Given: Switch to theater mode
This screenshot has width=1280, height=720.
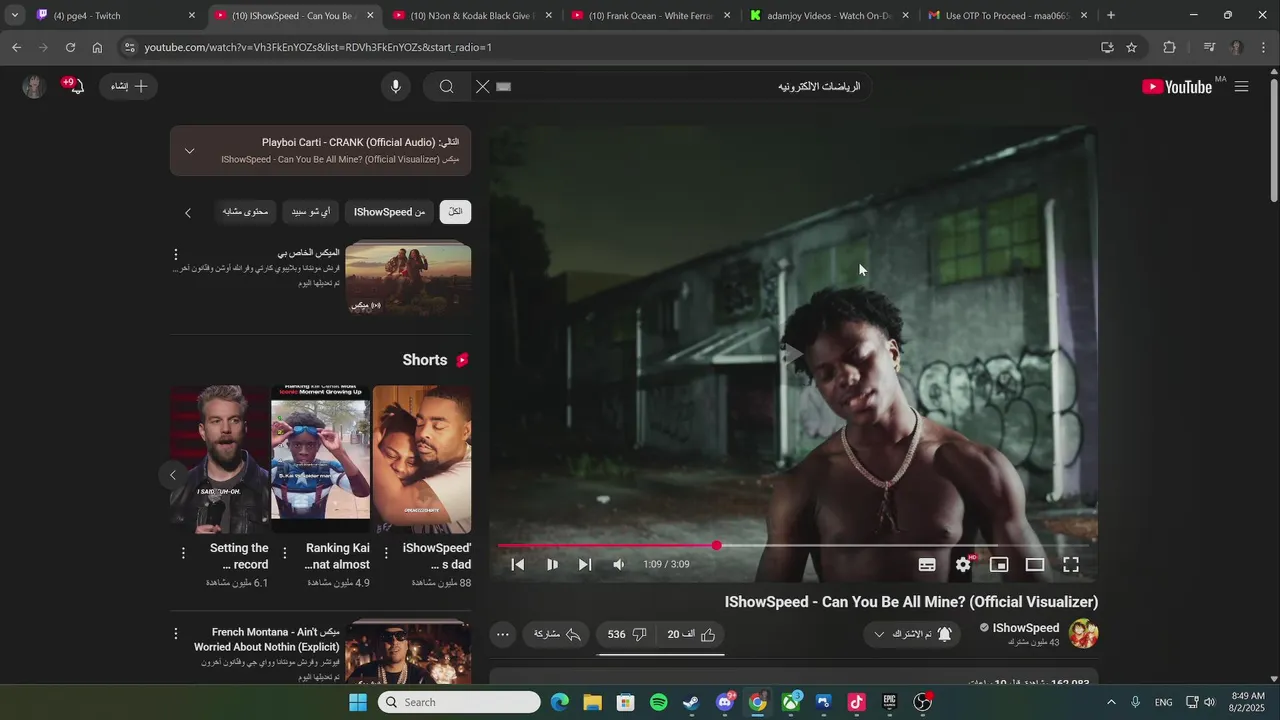Looking at the screenshot, I should coord(1035,564).
